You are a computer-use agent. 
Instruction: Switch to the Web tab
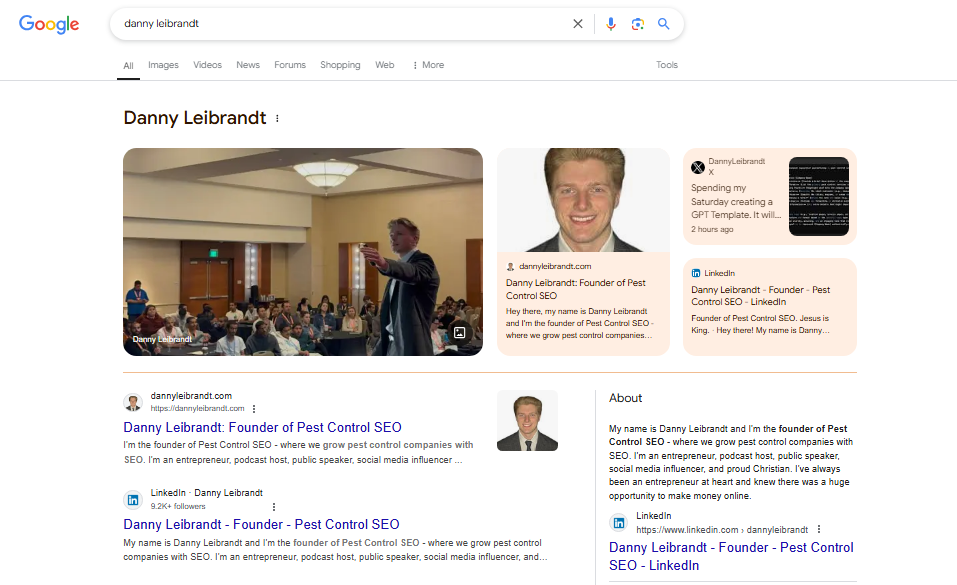(x=385, y=65)
